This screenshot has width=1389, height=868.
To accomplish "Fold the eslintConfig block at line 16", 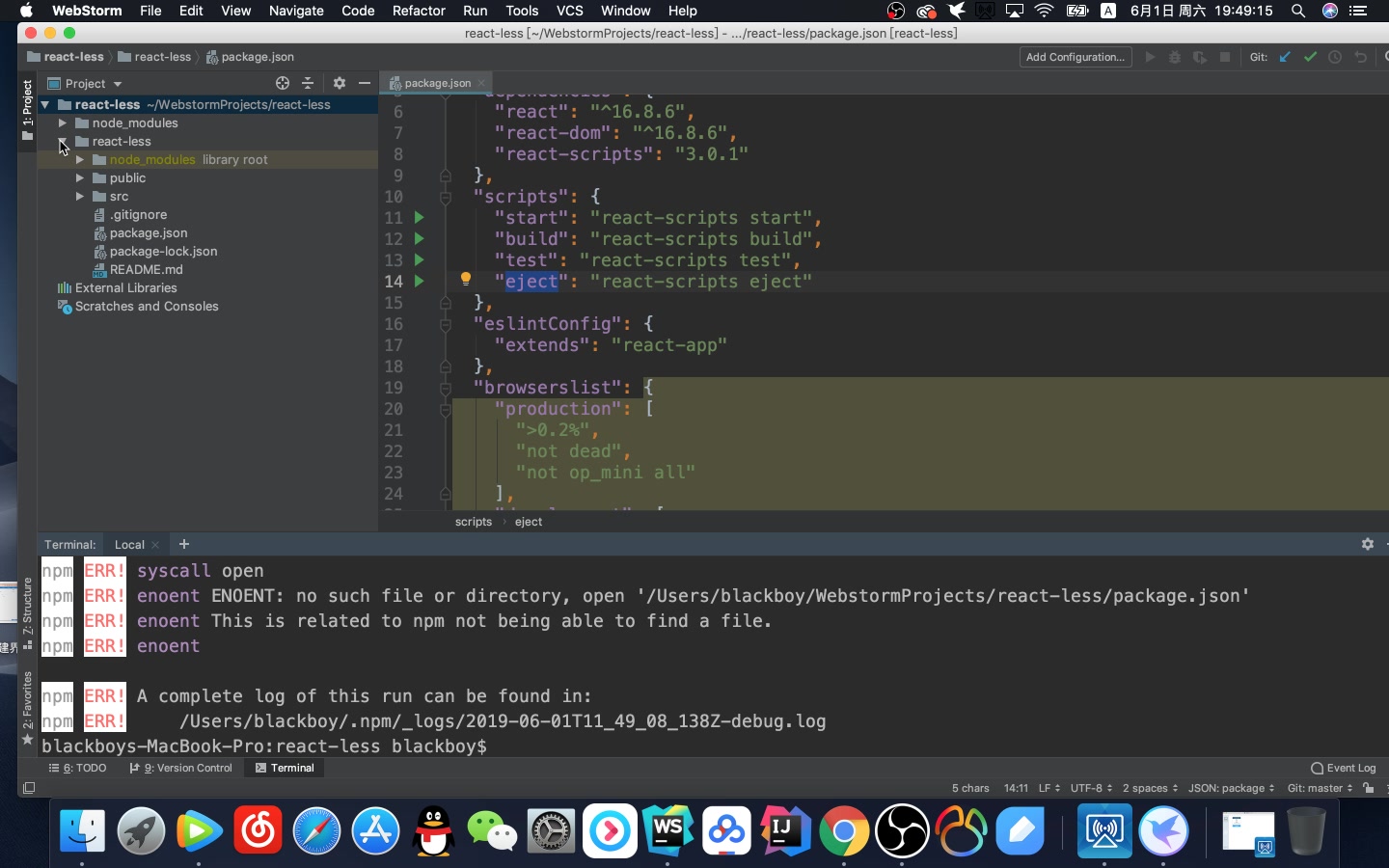I will tap(446, 324).
